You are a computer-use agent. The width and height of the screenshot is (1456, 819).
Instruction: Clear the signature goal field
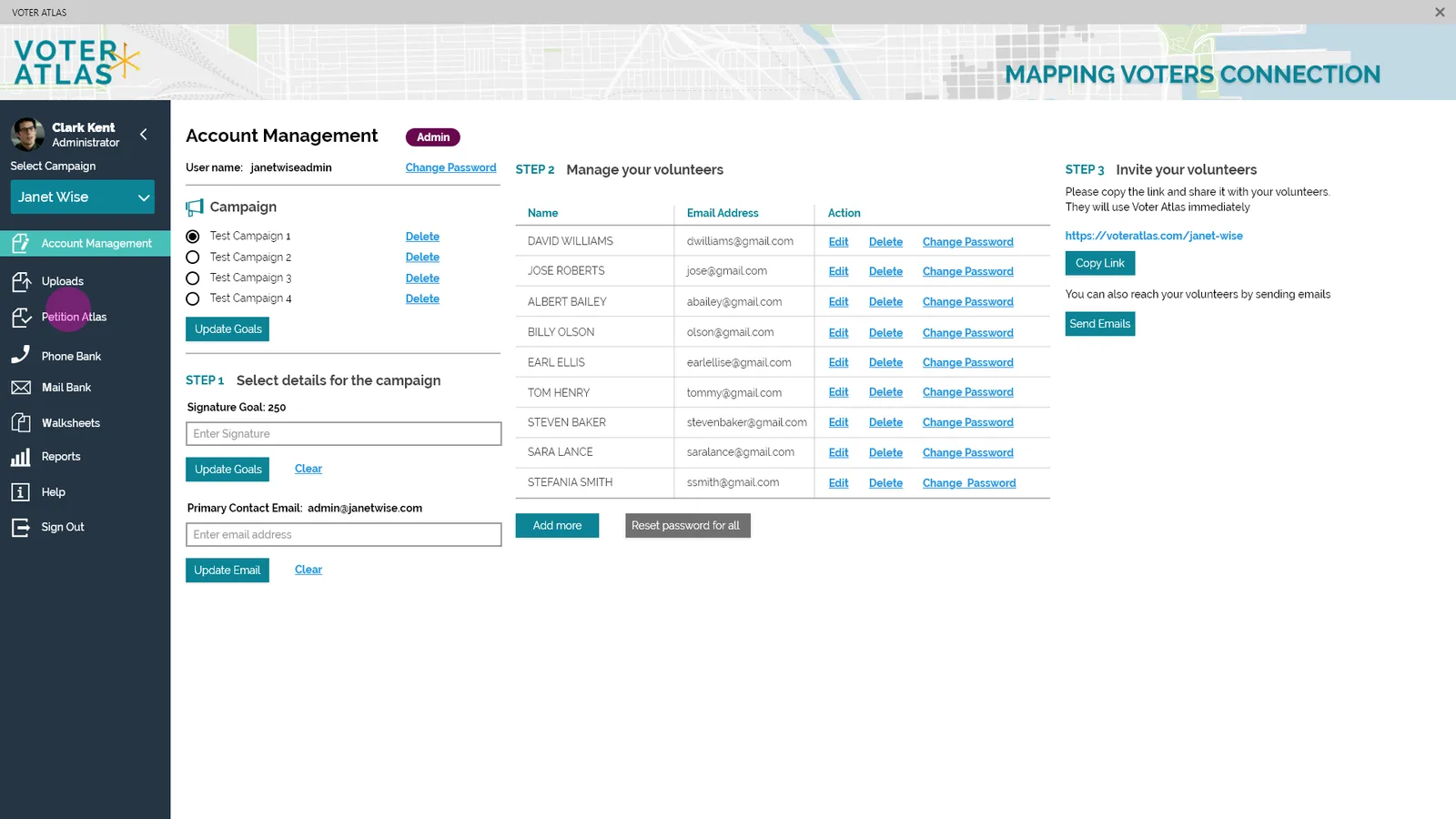click(x=308, y=469)
